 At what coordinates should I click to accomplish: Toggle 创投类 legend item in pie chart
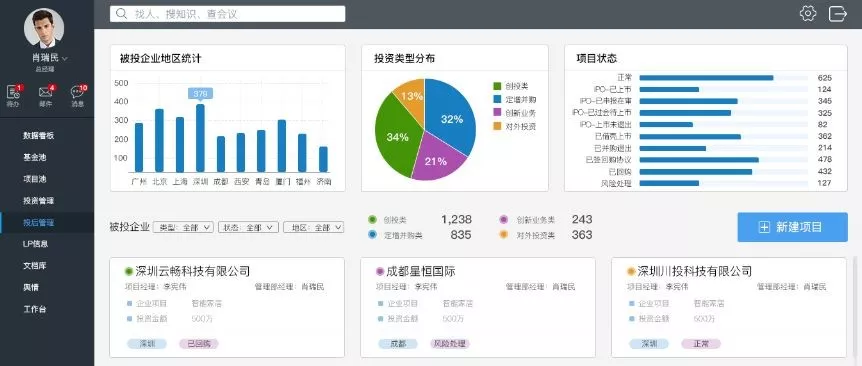click(511, 86)
